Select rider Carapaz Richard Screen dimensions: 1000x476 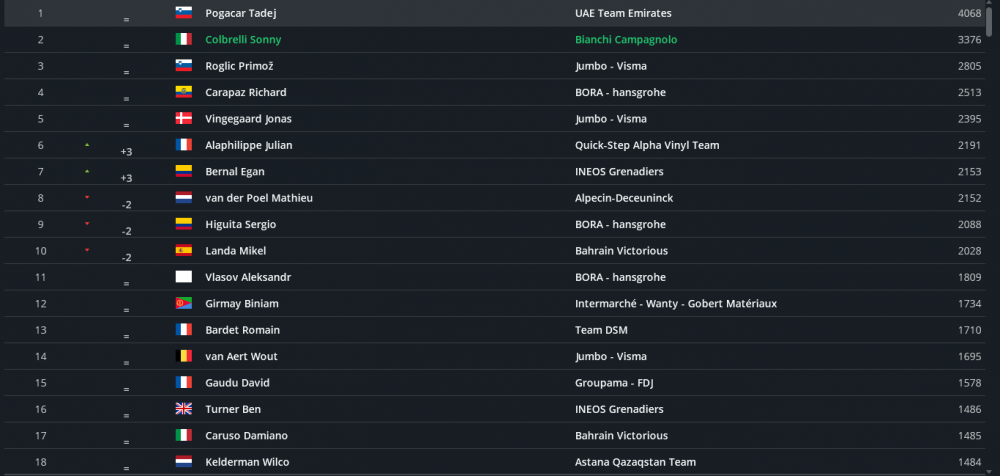click(246, 92)
